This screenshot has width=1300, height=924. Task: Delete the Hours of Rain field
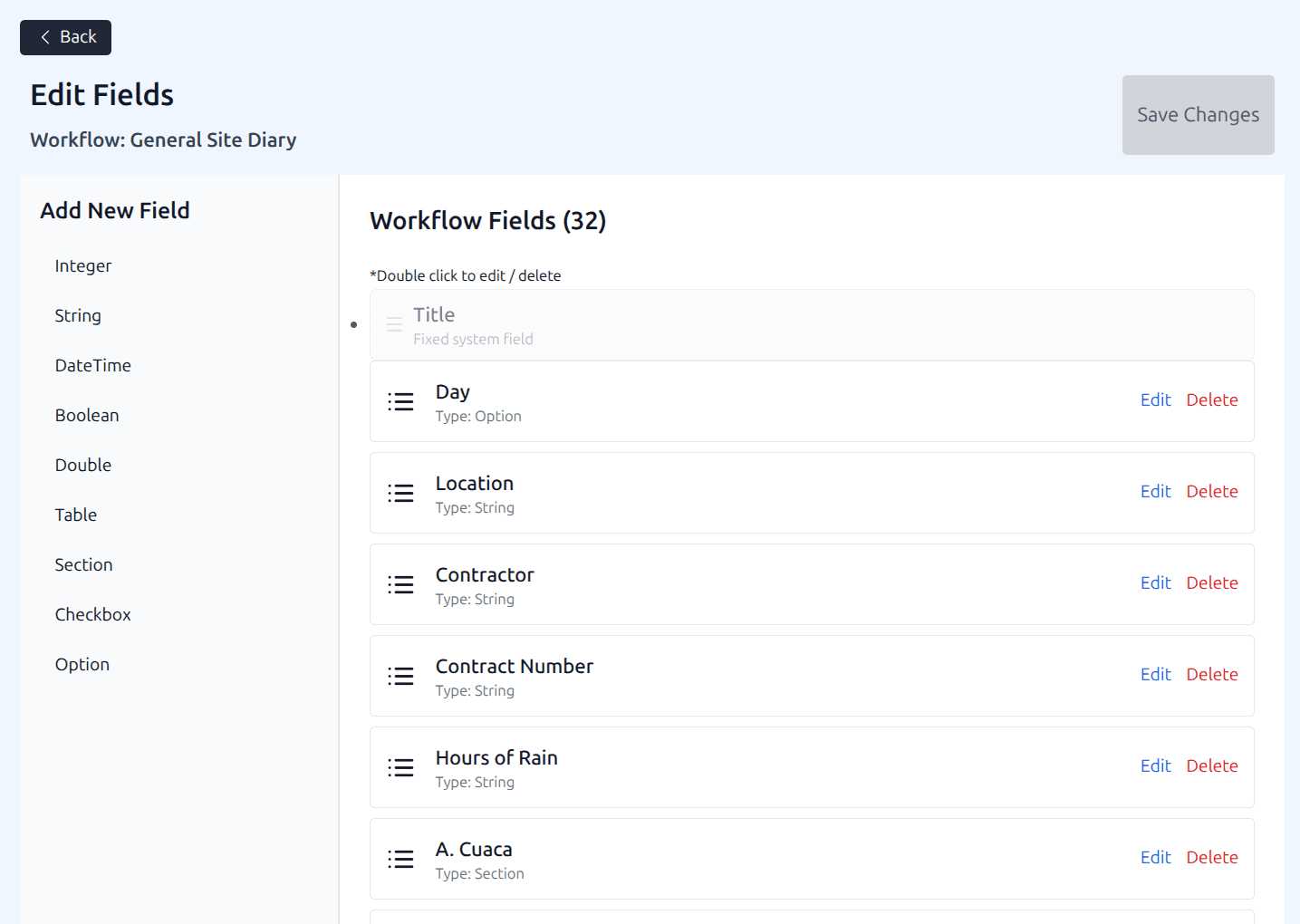coord(1212,766)
